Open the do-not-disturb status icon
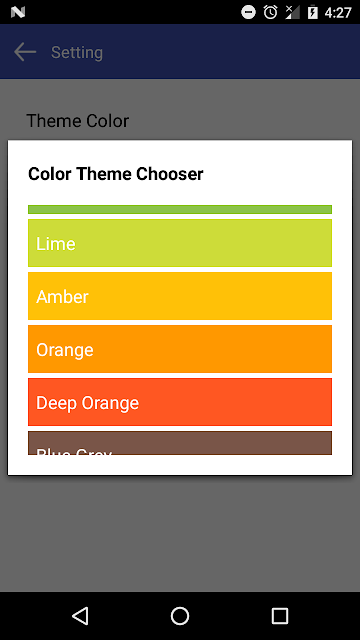This screenshot has height=640, width=360. pyautogui.click(x=248, y=12)
